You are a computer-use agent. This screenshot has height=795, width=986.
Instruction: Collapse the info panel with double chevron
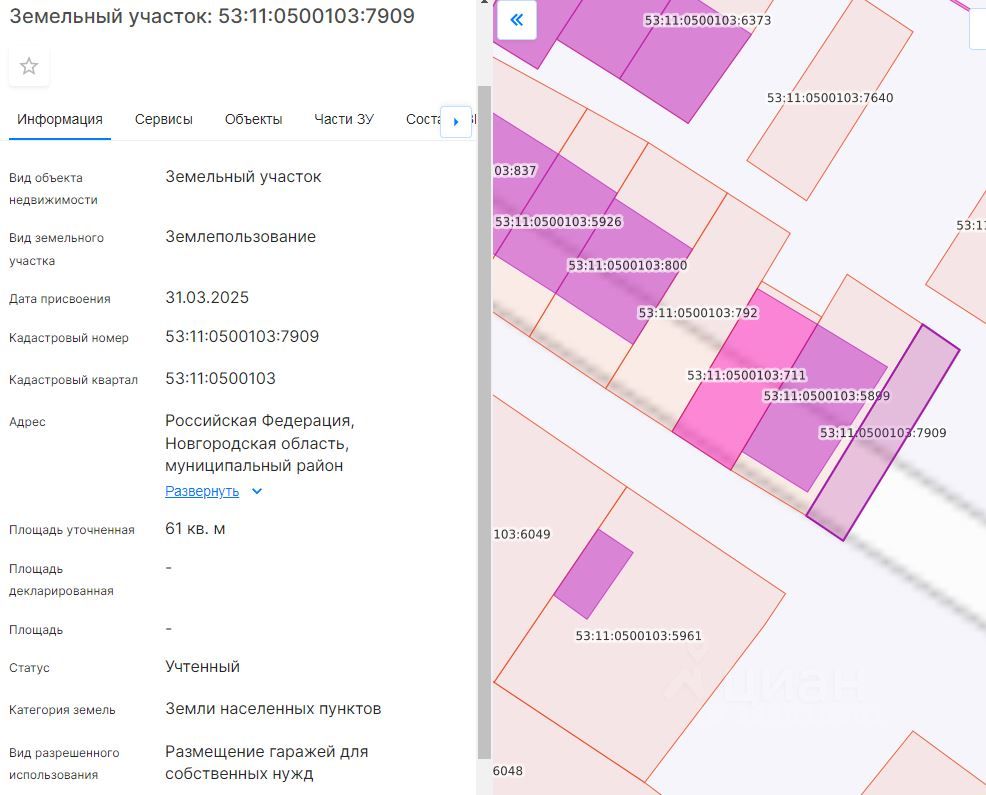pyautogui.click(x=517, y=20)
